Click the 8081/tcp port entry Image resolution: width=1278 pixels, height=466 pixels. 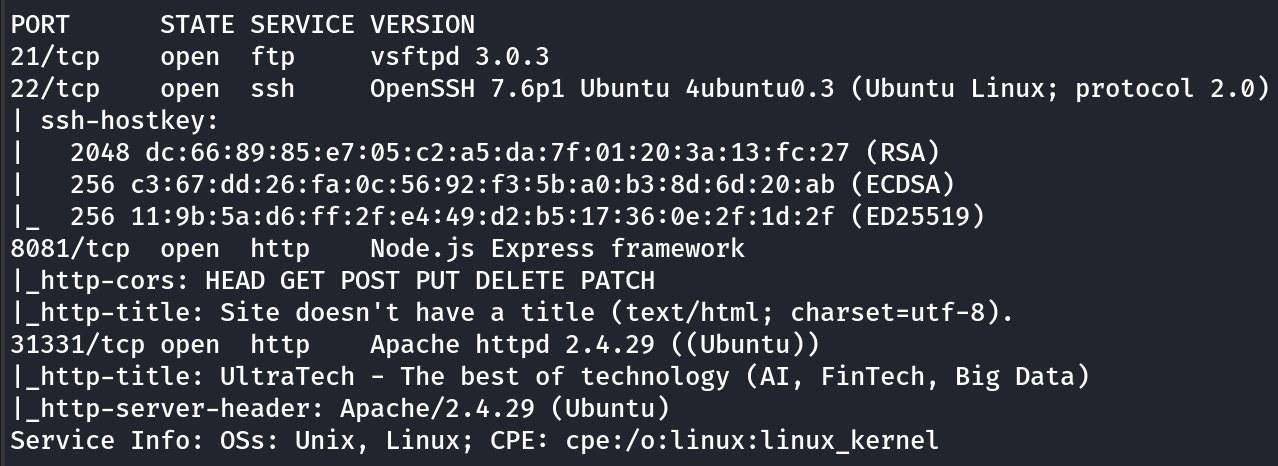point(62,249)
